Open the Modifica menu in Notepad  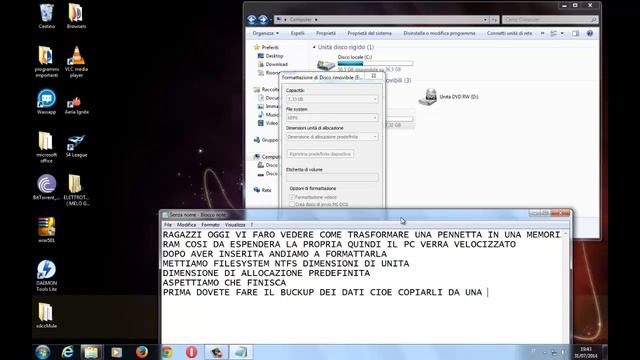(x=187, y=225)
